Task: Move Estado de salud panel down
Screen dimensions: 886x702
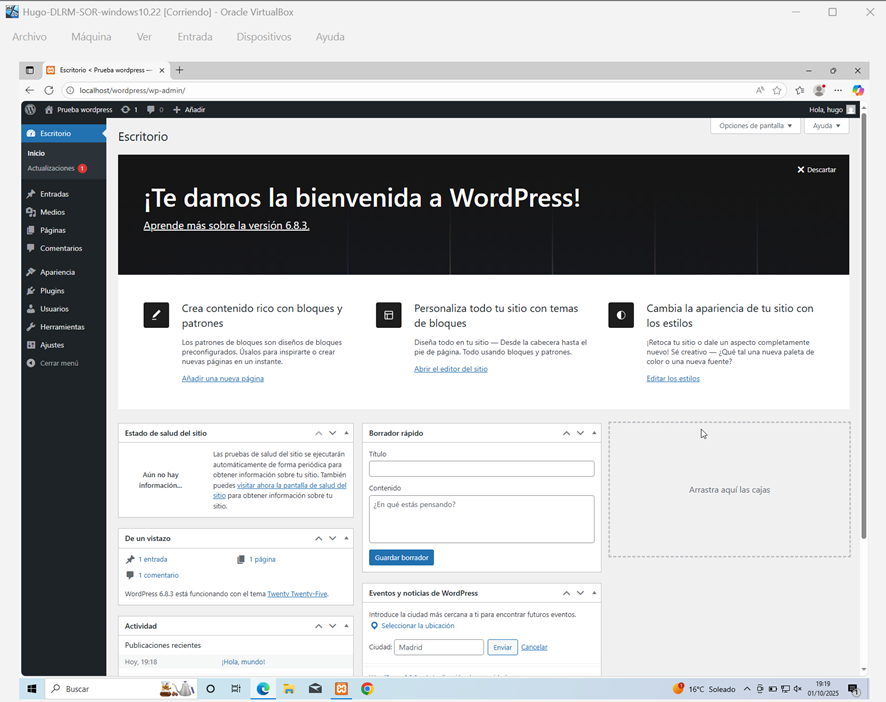Action: click(332, 433)
